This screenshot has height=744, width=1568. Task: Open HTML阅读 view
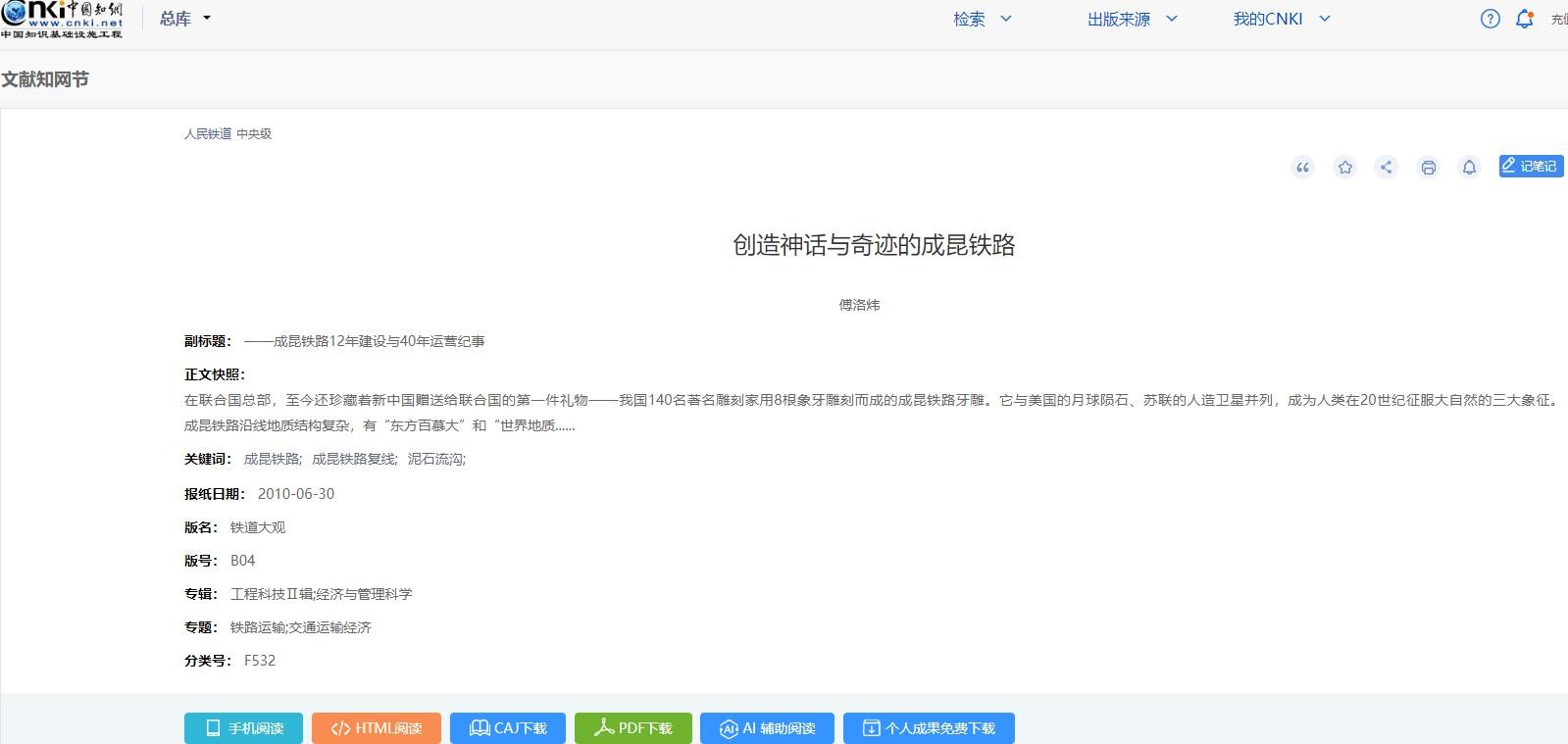[x=377, y=728]
